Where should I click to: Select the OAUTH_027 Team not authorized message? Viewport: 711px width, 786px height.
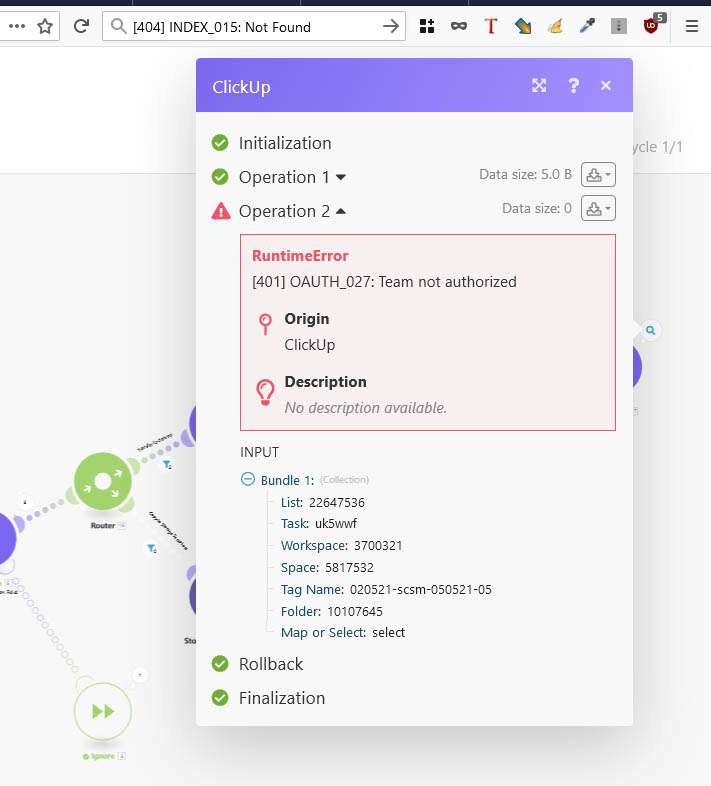point(384,282)
